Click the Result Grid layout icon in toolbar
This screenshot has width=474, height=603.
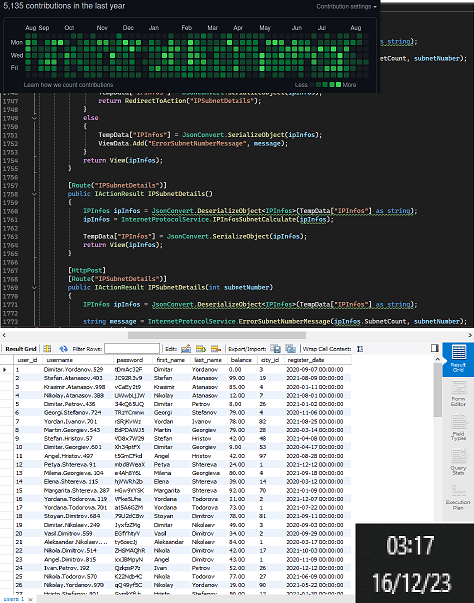pos(47,349)
